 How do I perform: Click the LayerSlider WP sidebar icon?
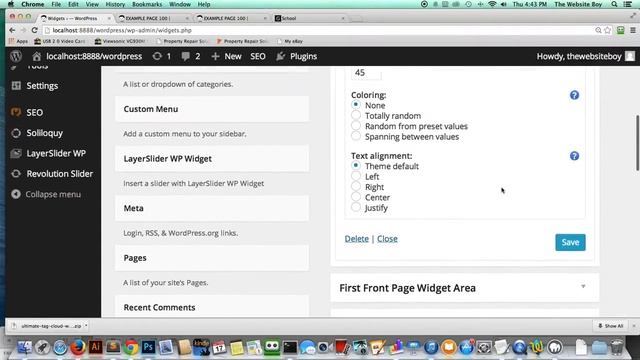16,153
